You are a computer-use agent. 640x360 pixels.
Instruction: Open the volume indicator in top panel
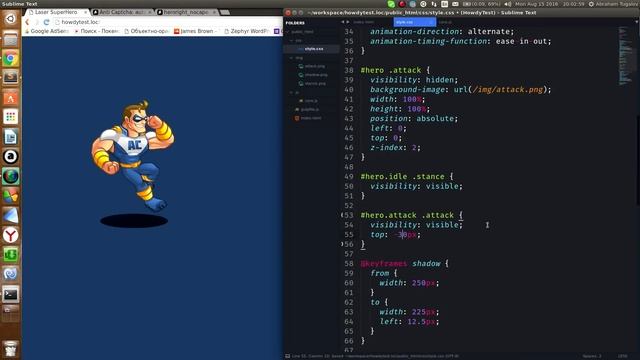507,4
